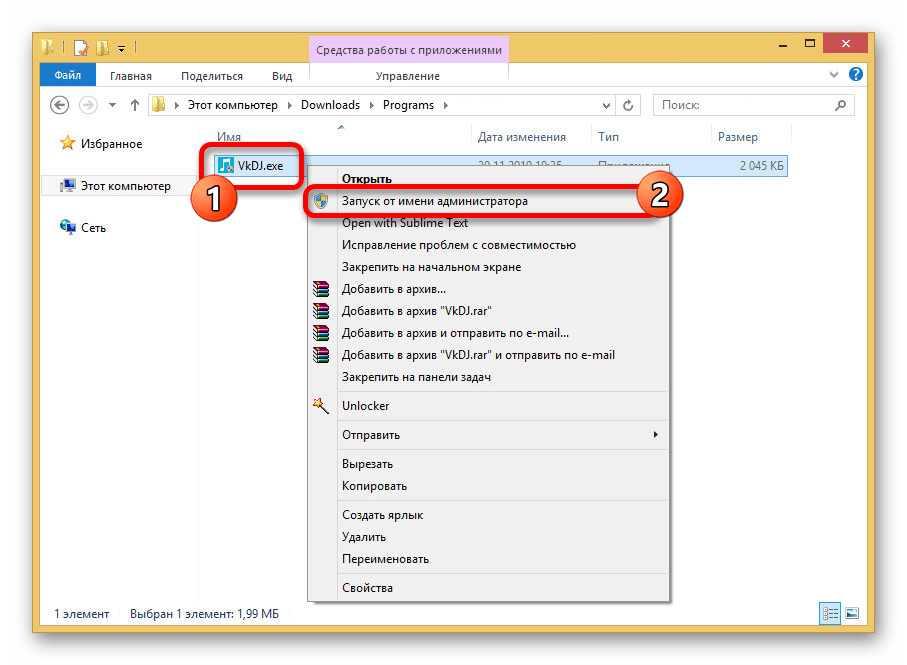Click 2 045 КБ size cell

[761, 166]
